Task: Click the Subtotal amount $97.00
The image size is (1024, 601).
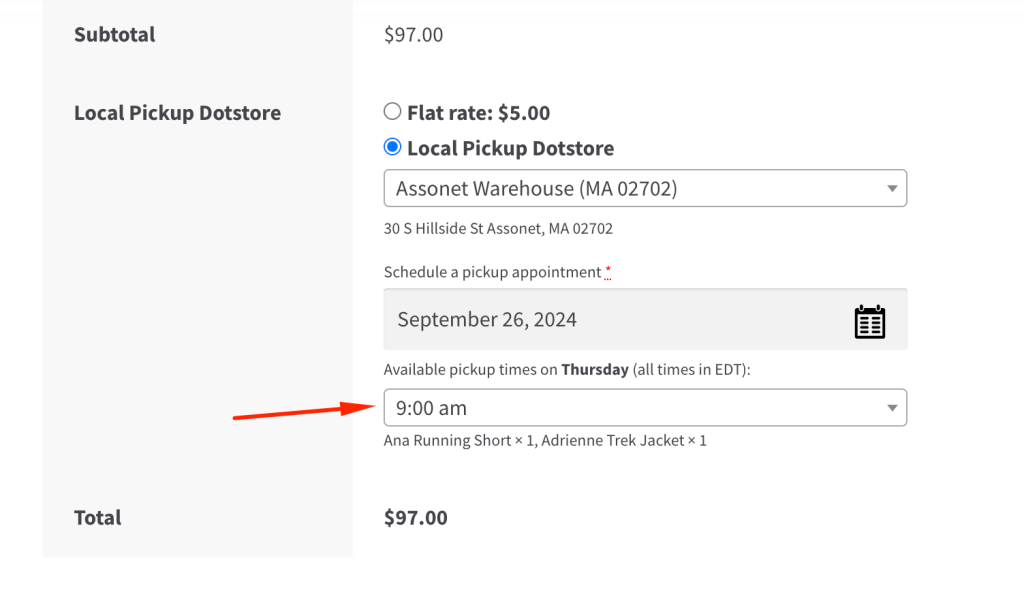Action: (x=413, y=35)
